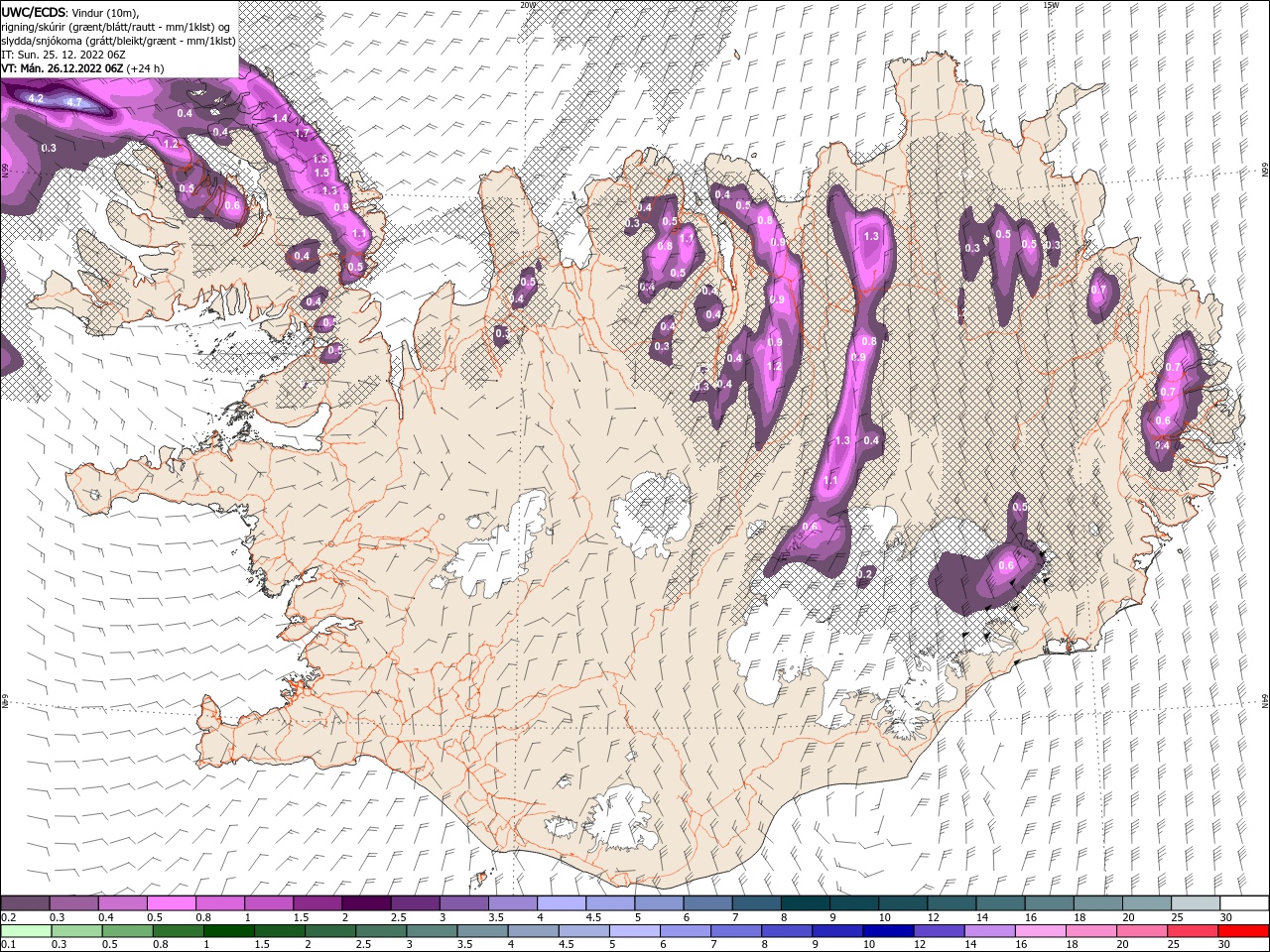Pick the deep navy 10 rain legend swatch

[x=887, y=931]
